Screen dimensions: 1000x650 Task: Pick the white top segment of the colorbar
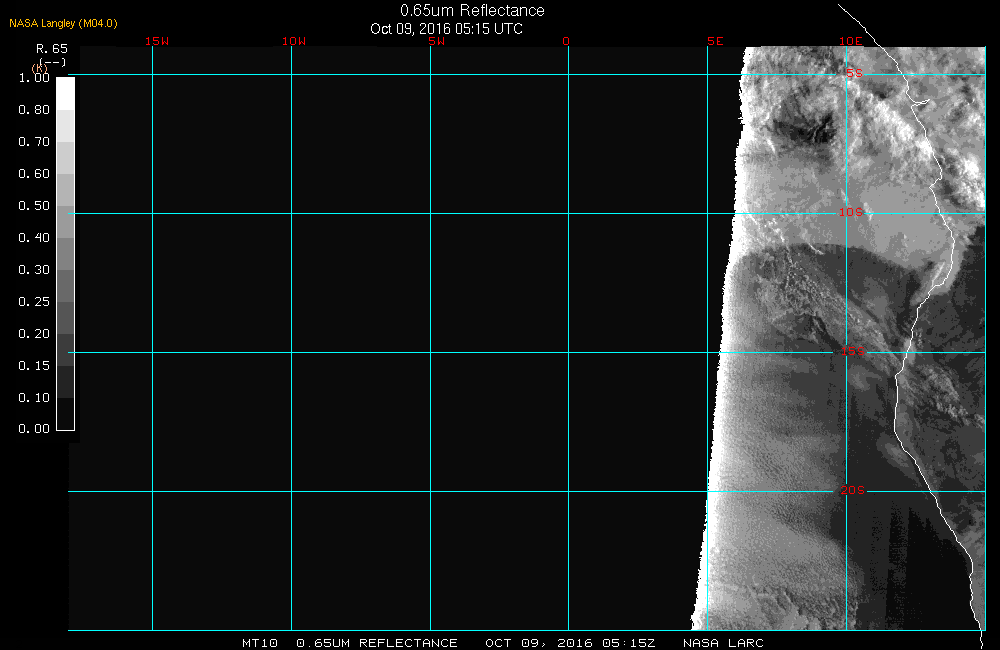pyautogui.click(x=66, y=94)
